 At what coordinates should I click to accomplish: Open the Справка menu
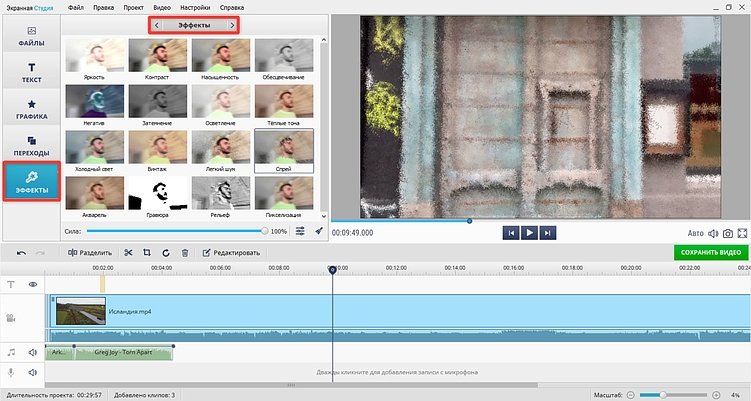coord(232,8)
